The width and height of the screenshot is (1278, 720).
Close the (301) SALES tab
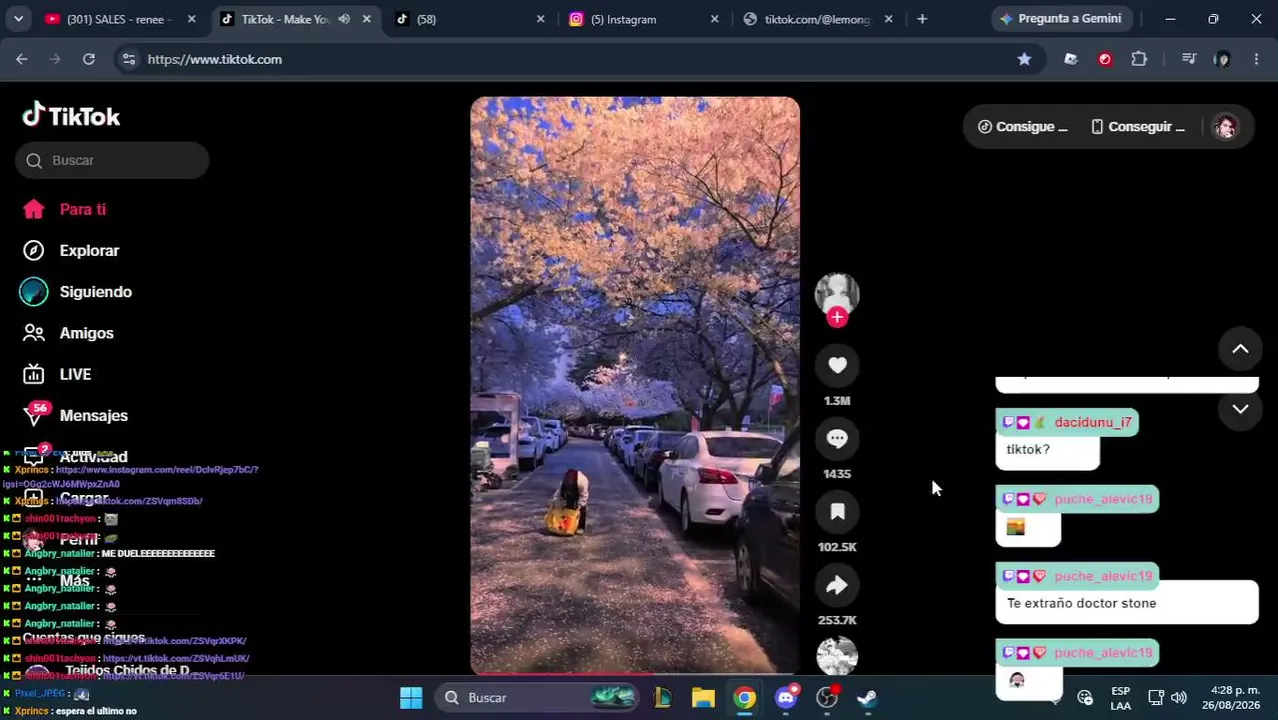[192, 19]
